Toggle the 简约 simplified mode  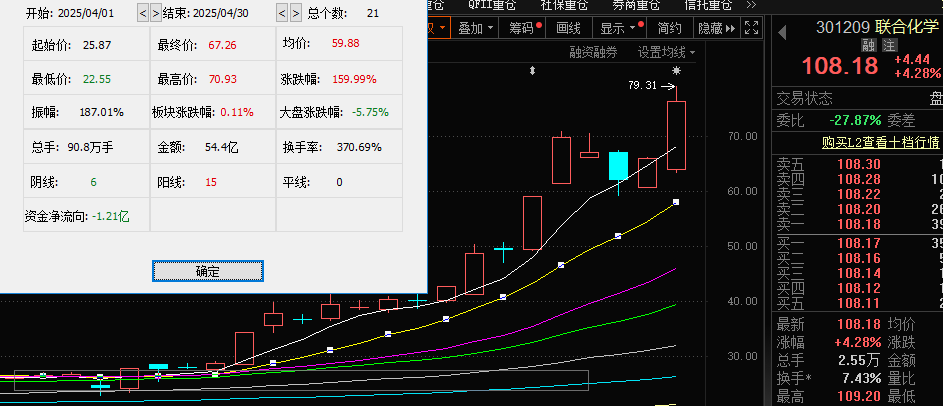point(670,28)
